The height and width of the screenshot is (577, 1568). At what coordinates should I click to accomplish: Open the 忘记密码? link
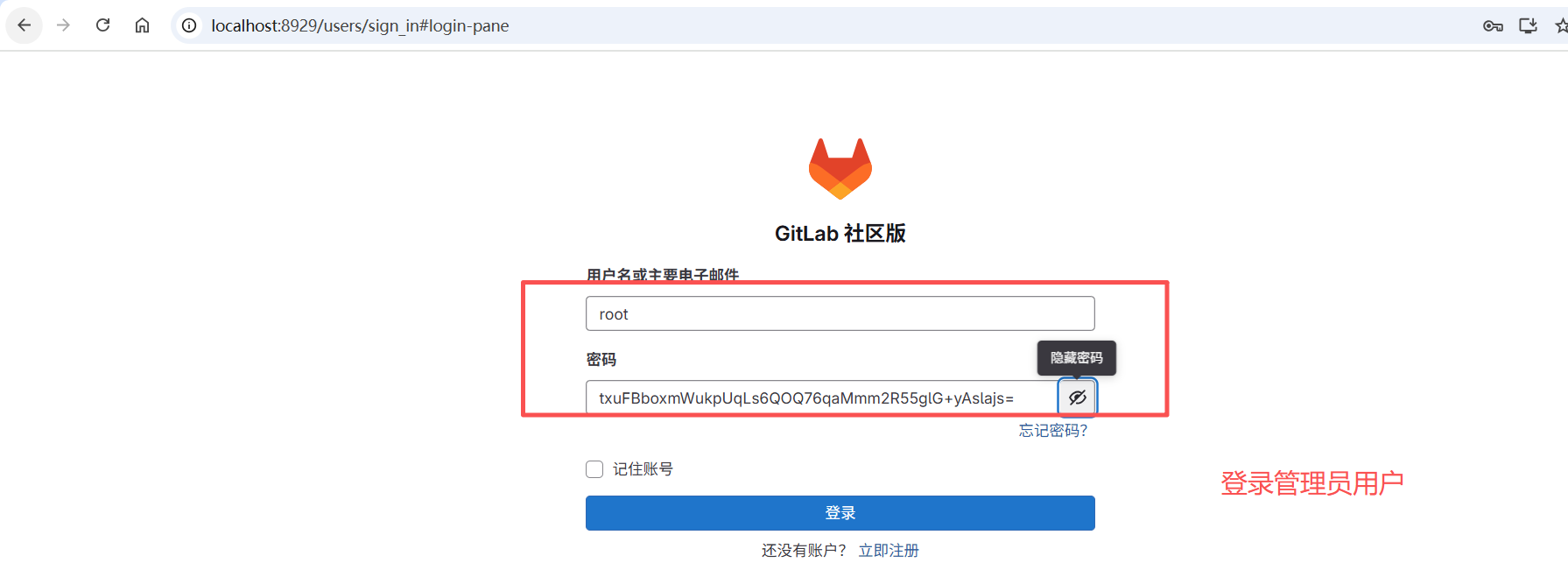coord(1053,431)
